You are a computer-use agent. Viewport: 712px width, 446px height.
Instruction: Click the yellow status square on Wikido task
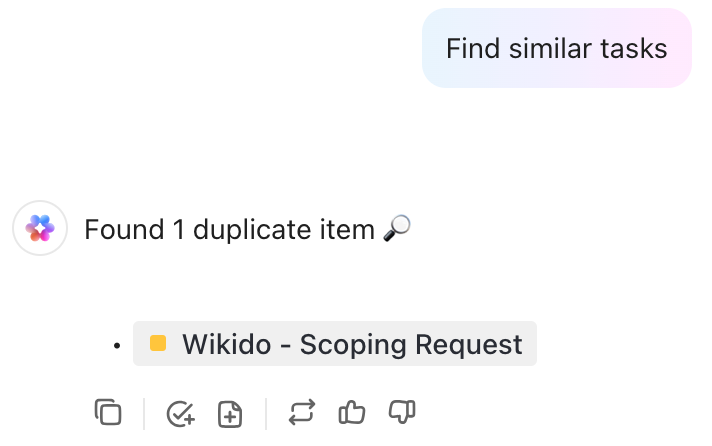pos(158,343)
